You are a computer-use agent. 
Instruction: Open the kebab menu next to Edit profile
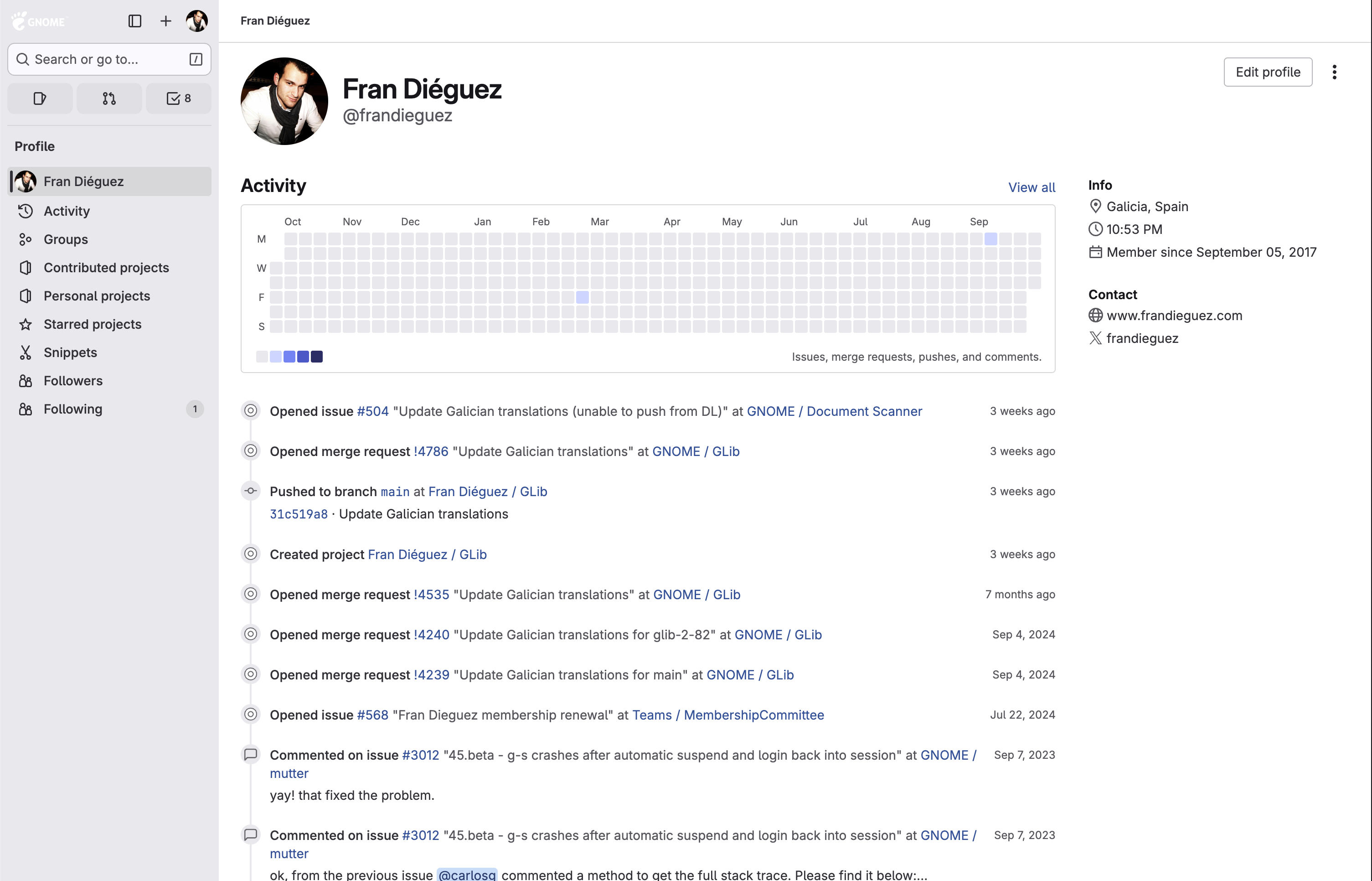[x=1336, y=72]
